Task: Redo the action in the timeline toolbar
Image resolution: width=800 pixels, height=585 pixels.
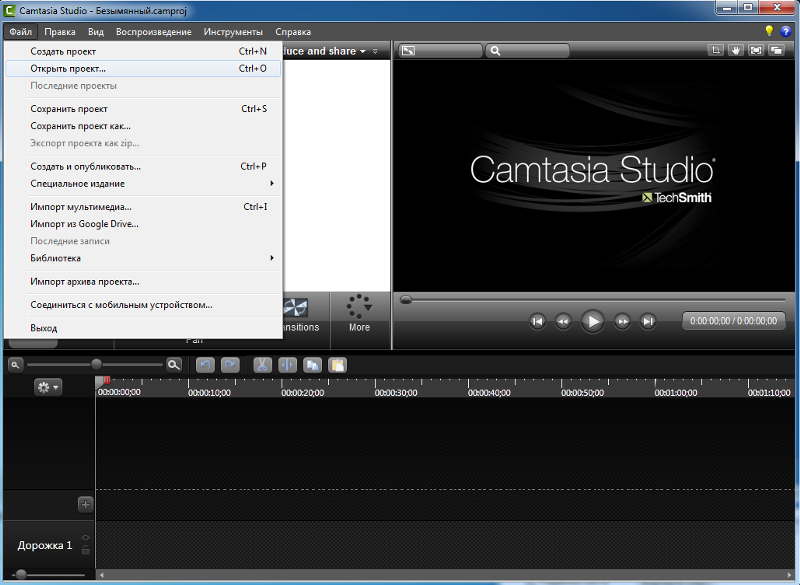Action: tap(230, 365)
